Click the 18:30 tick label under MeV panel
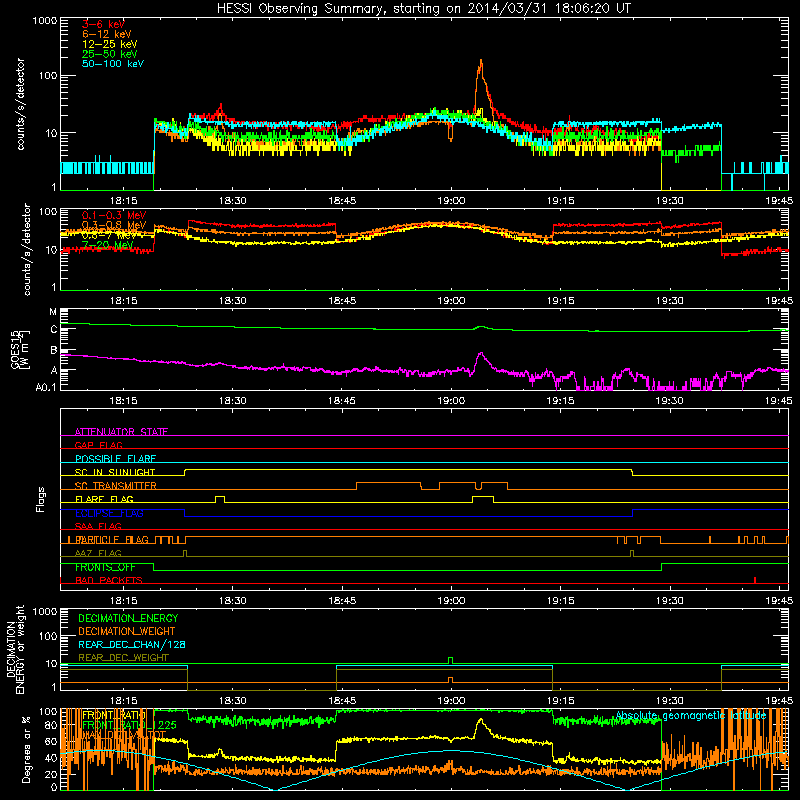Screen dimensions: 800x800 pyautogui.click(x=233, y=301)
